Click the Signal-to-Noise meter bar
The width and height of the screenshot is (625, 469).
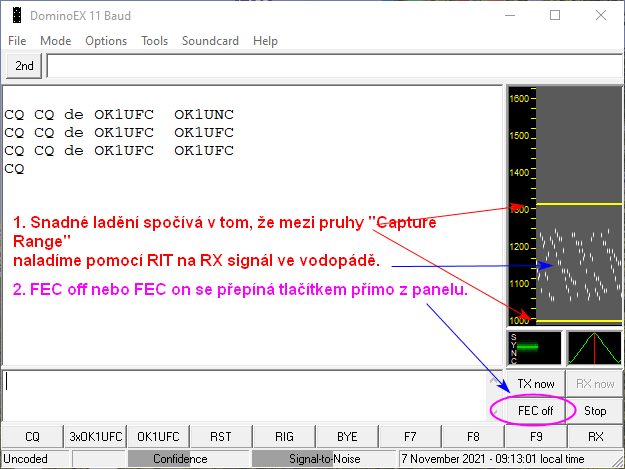(322, 459)
